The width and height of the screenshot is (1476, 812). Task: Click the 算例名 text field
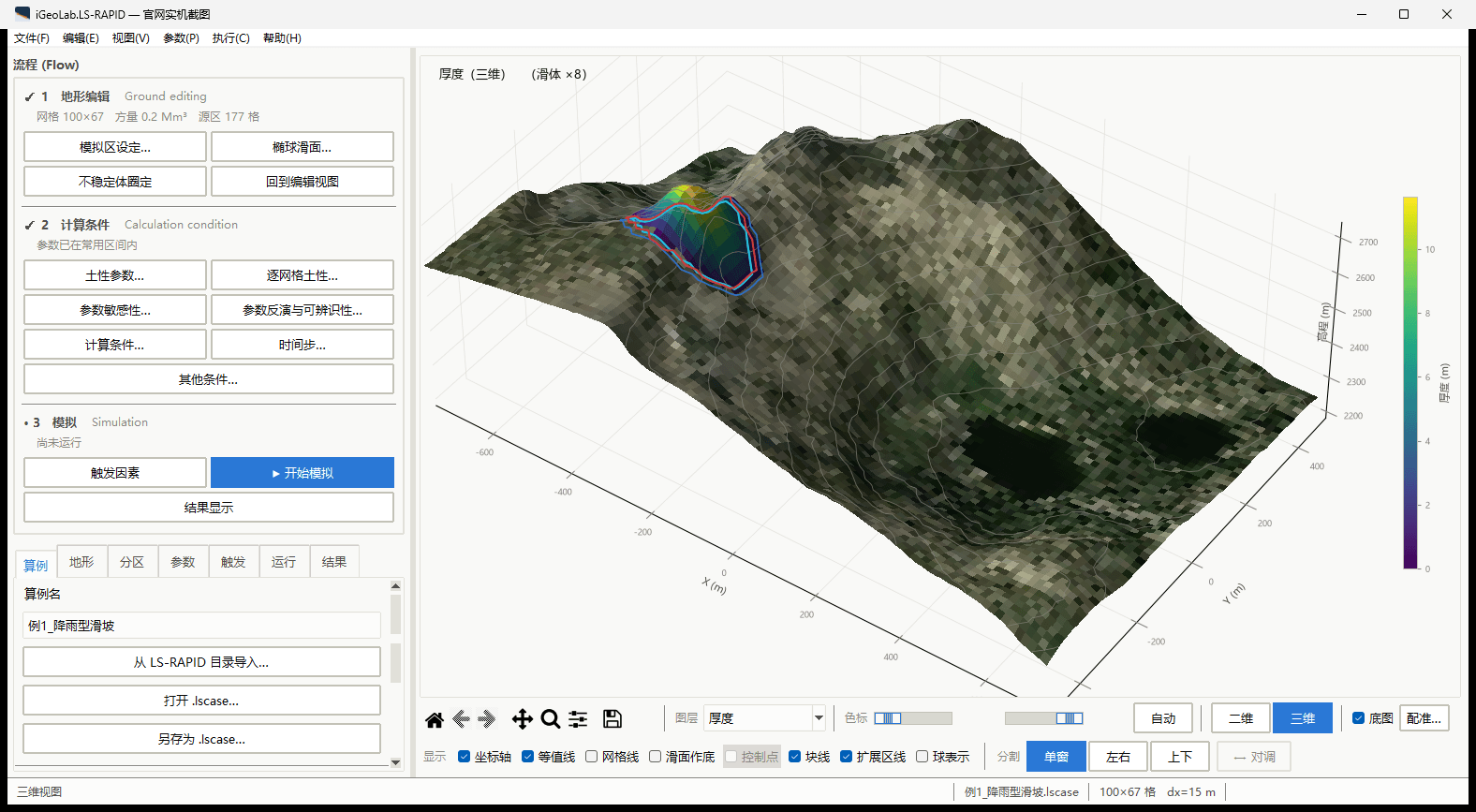tap(201, 626)
